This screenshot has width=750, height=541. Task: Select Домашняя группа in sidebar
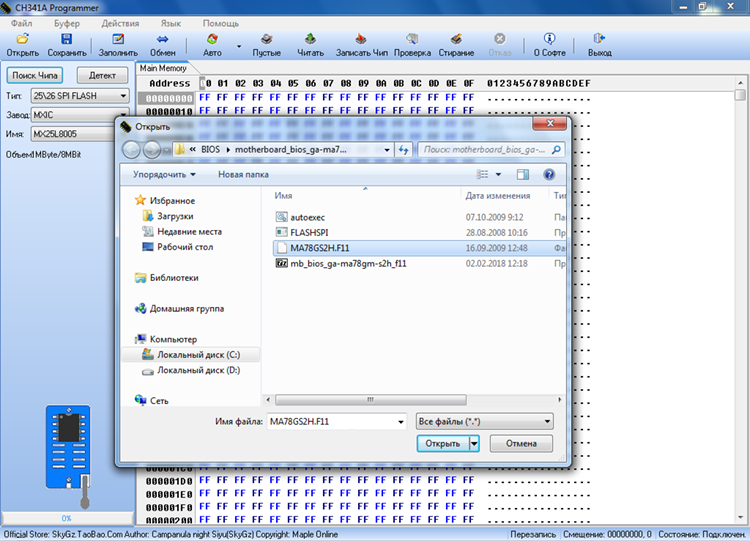coord(187,309)
